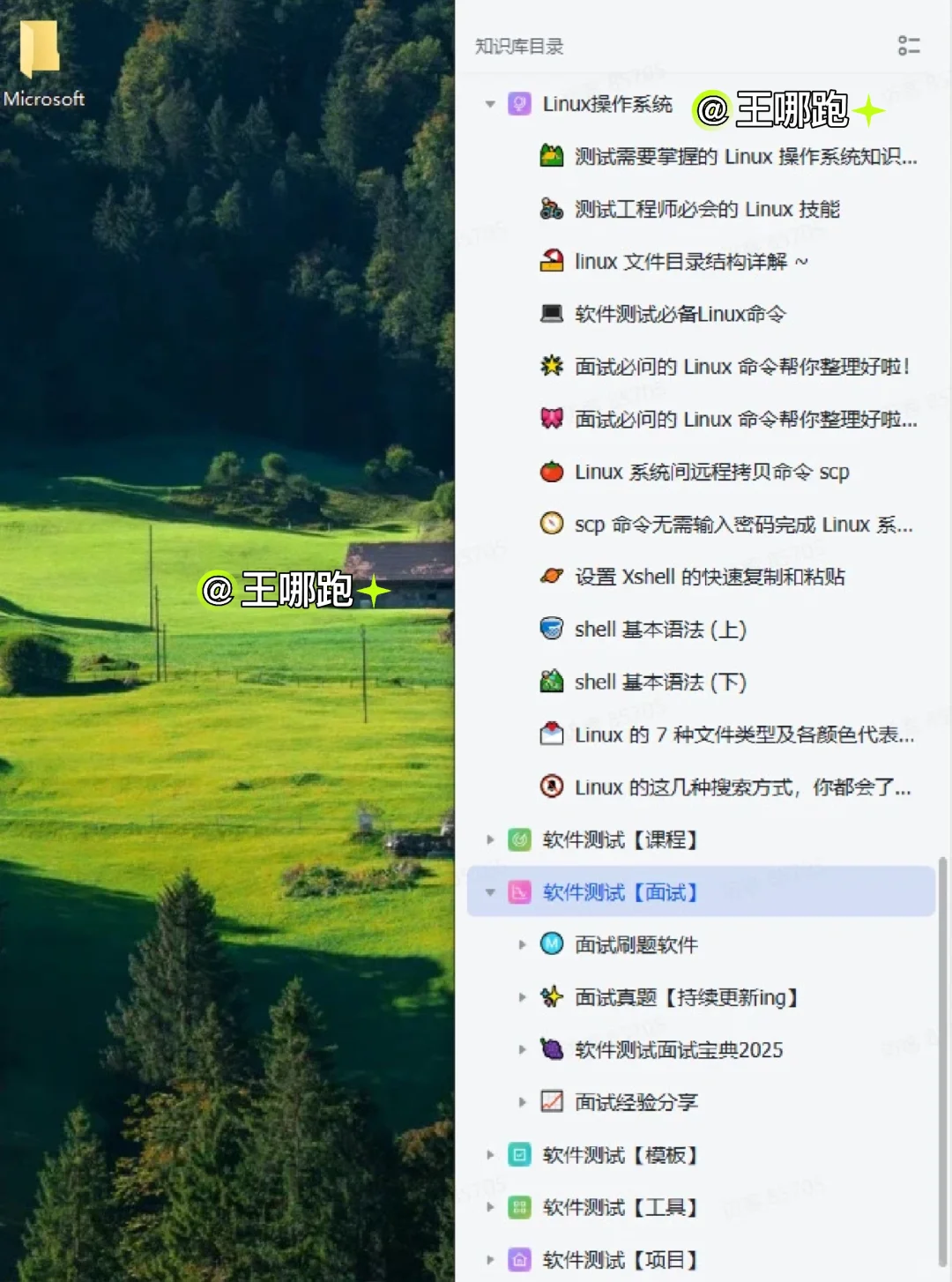Click the yellow star icon beside 面试必问的Linux命令
Viewport: 952px width, 1282px height.
[550, 366]
